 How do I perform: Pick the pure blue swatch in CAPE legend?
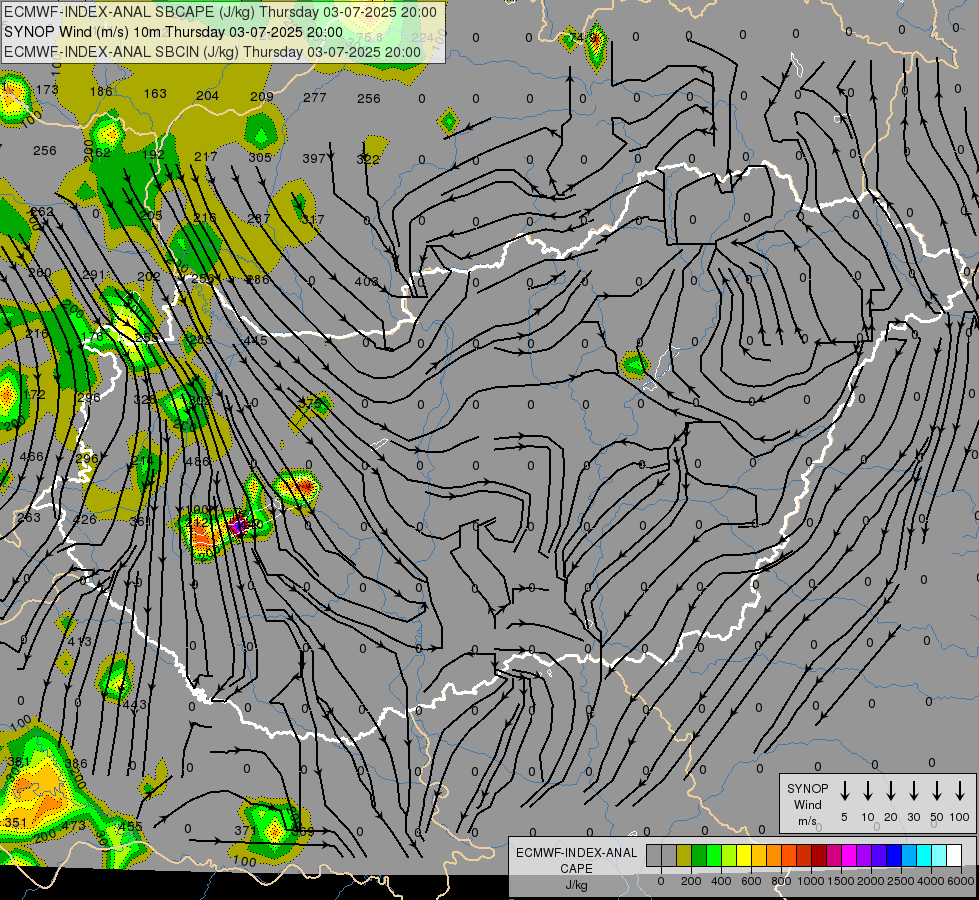tap(893, 856)
